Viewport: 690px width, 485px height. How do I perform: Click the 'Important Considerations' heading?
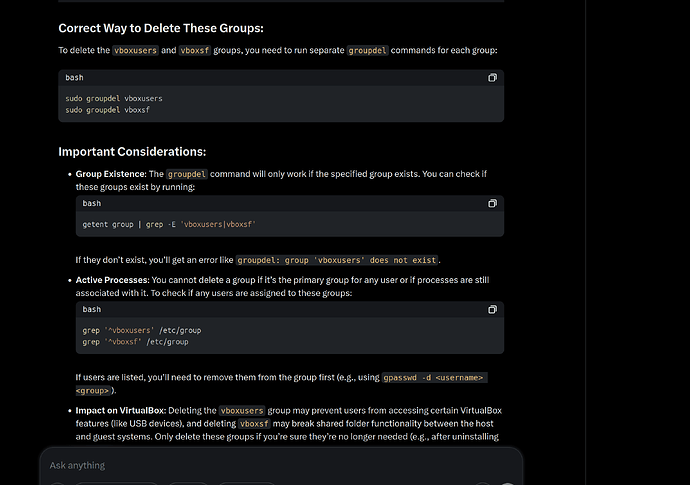coord(132,152)
